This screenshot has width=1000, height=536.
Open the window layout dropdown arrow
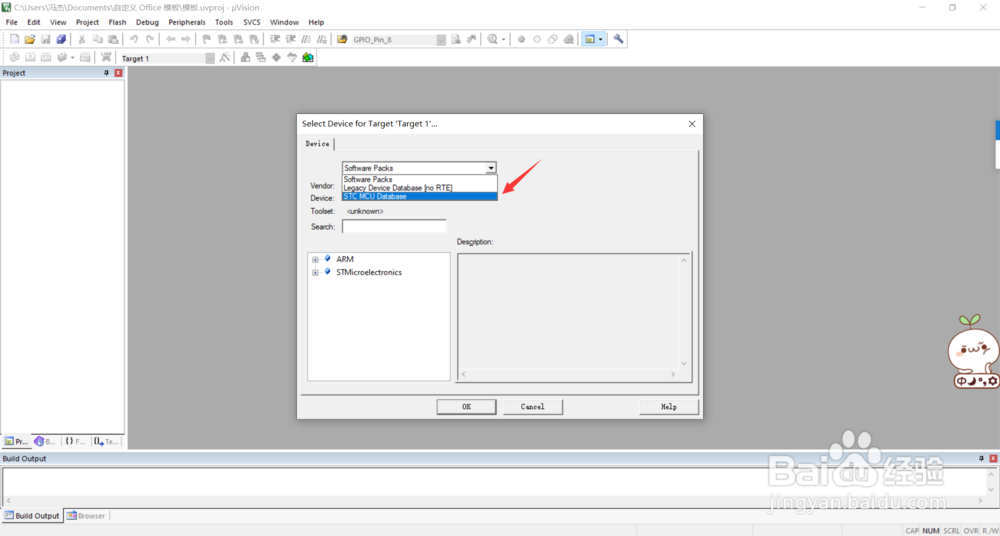pos(601,40)
